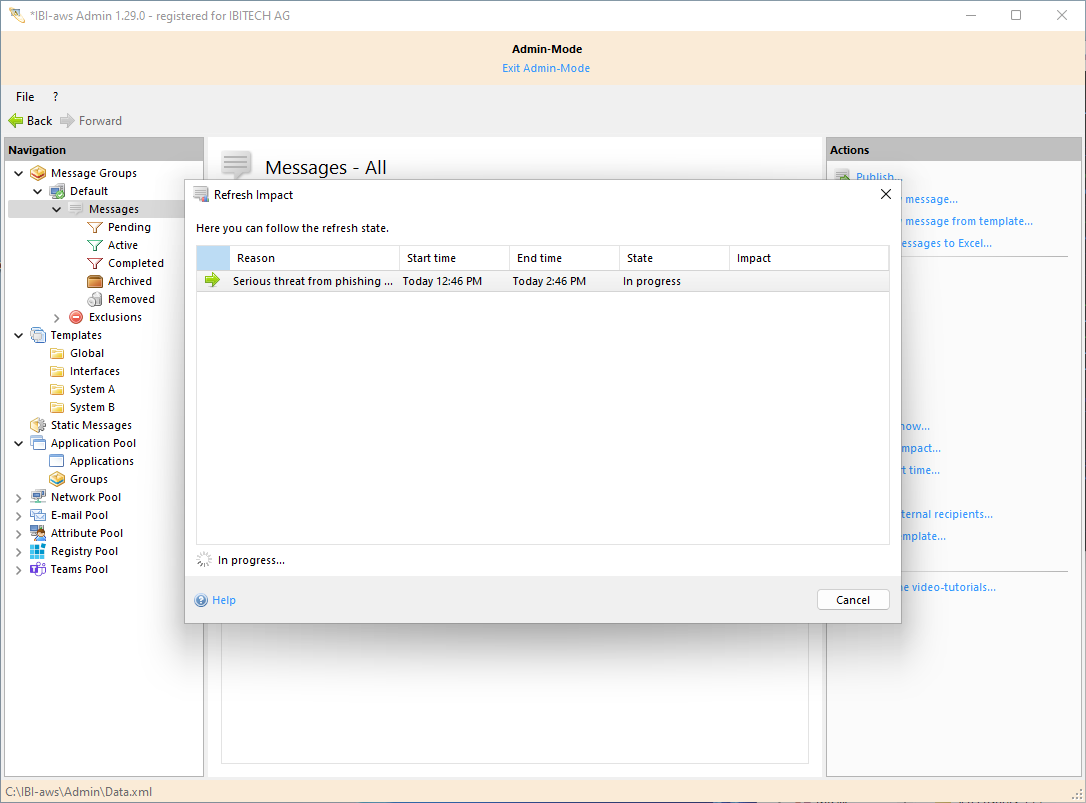The width and height of the screenshot is (1086, 803).
Task: Expand the E-mail Pool node
Action: (19, 515)
